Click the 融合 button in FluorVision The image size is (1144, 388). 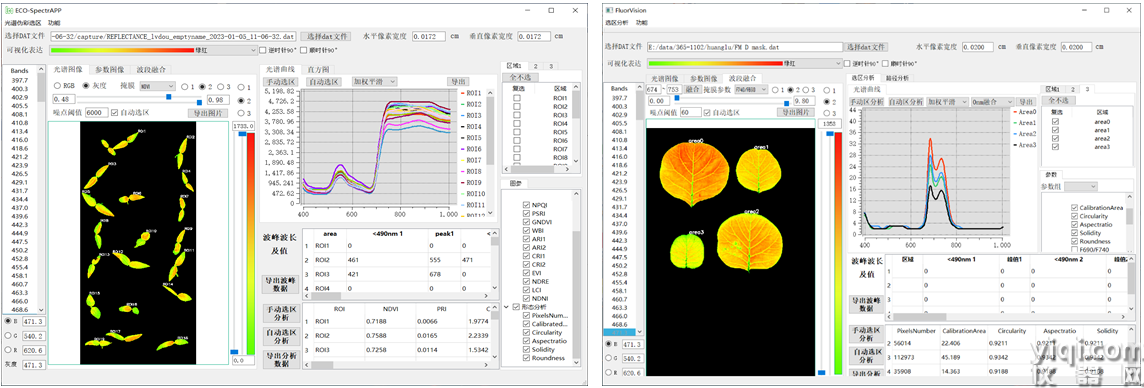692,89
